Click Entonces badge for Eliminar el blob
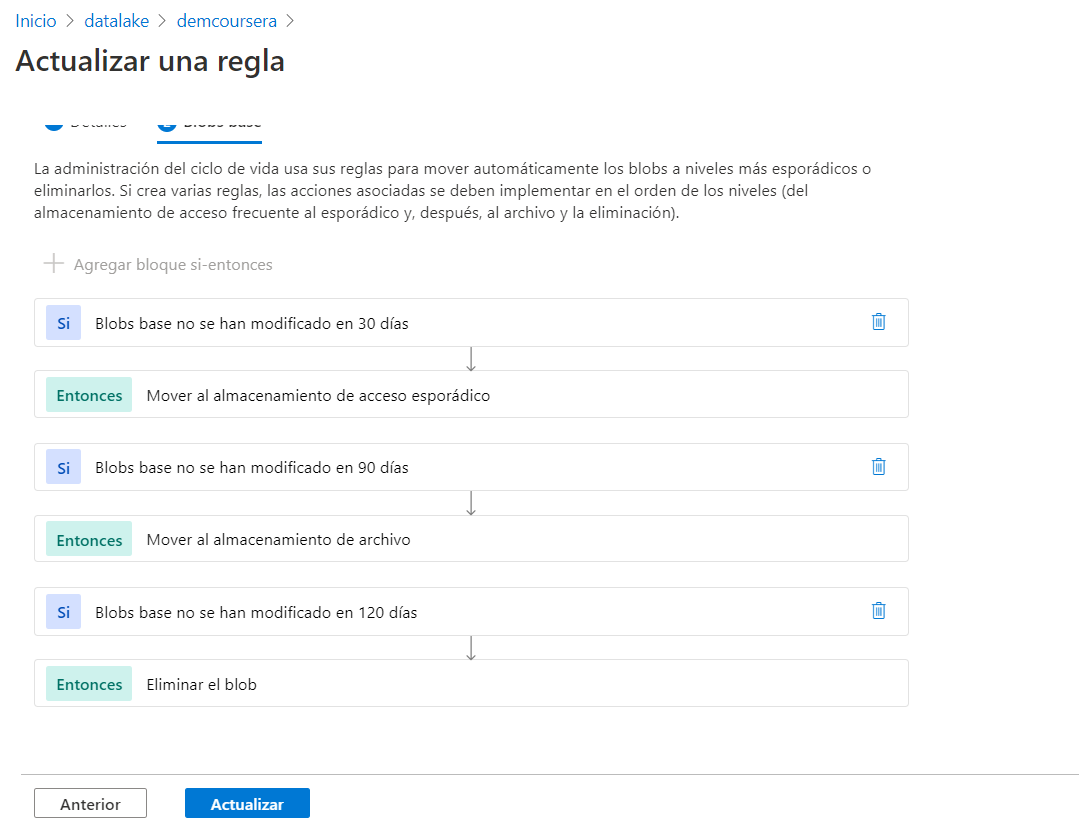 (x=89, y=684)
